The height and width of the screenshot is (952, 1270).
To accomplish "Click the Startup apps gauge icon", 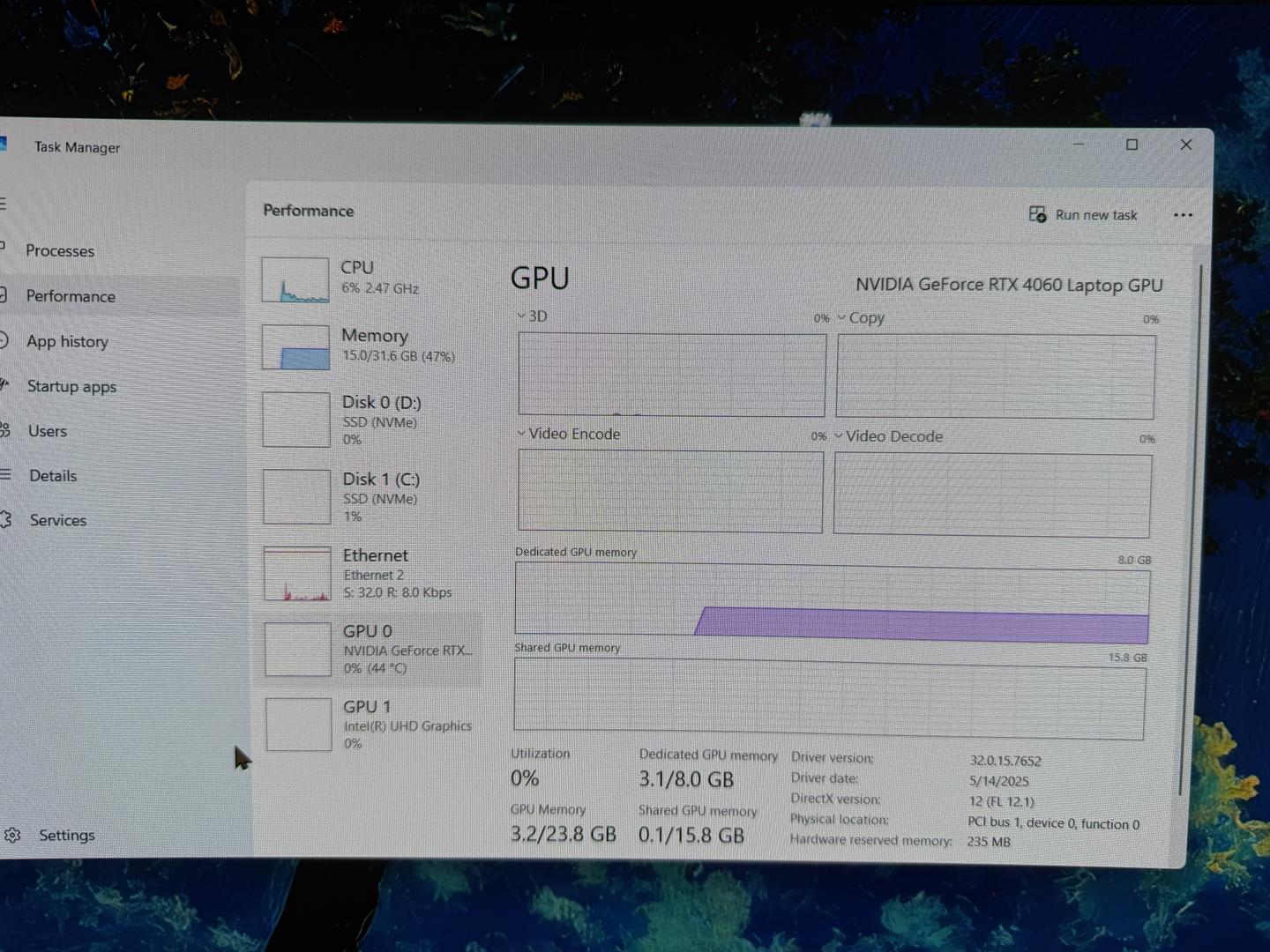I will 4,384.
